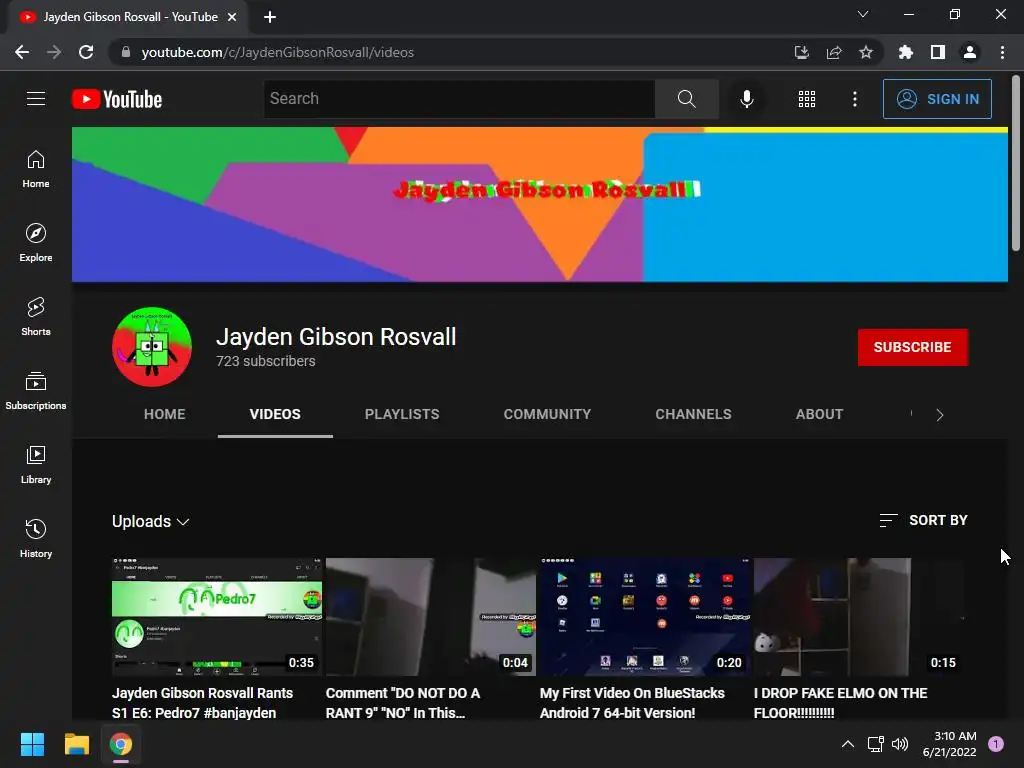The image size is (1024, 768).
Task: Click the Pedro7 video thumbnail
Action: [x=217, y=616]
